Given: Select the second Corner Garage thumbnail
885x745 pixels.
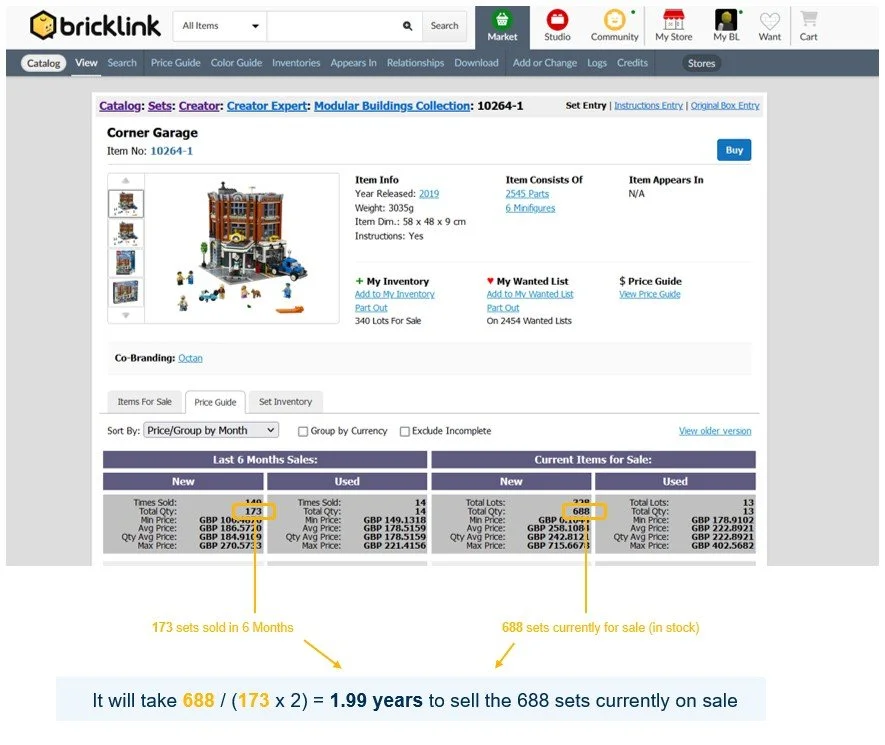Looking at the screenshot, I should [x=126, y=233].
